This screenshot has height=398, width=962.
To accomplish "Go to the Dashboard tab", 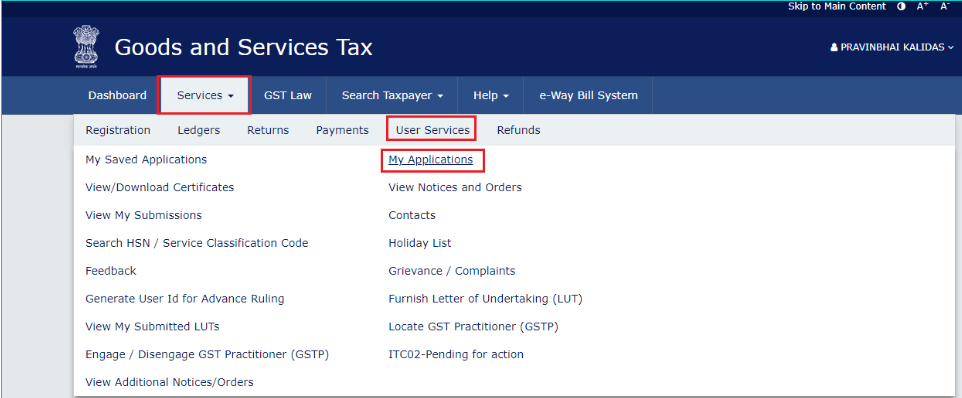I will tap(117, 95).
